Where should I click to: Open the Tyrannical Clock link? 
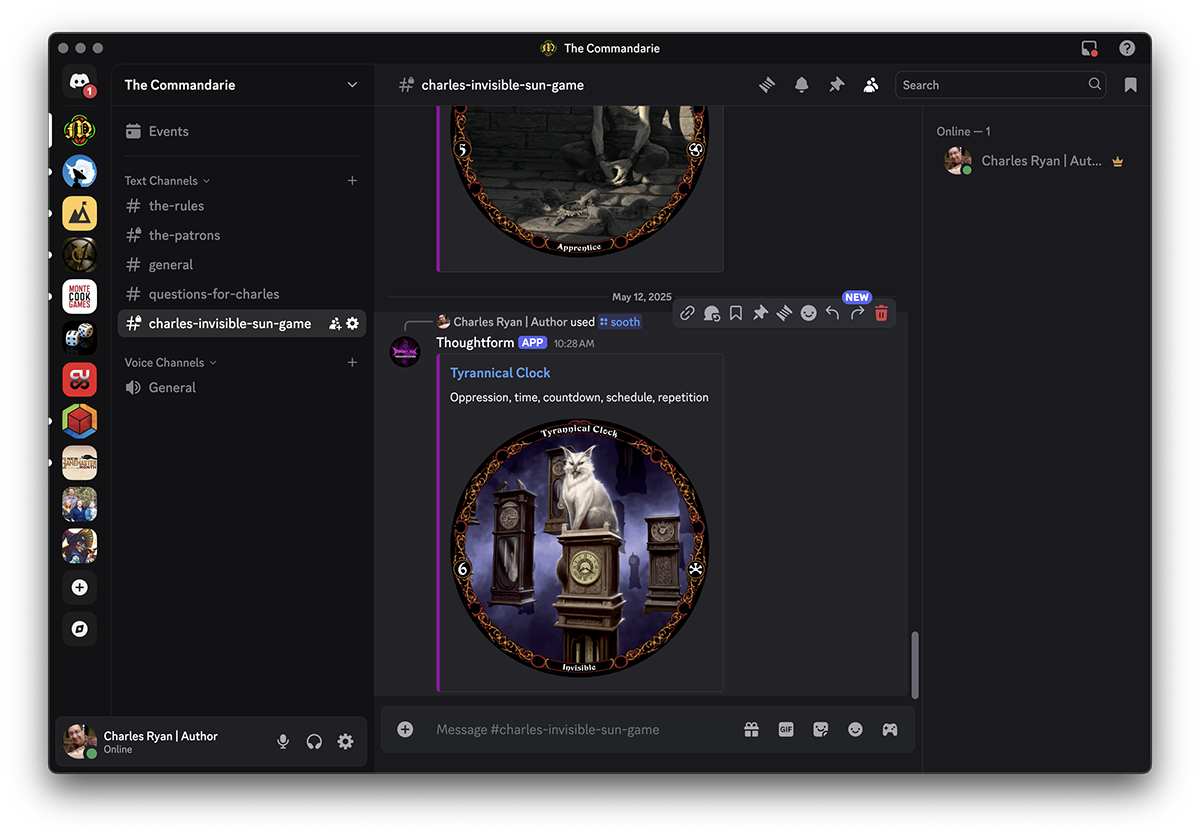500,373
